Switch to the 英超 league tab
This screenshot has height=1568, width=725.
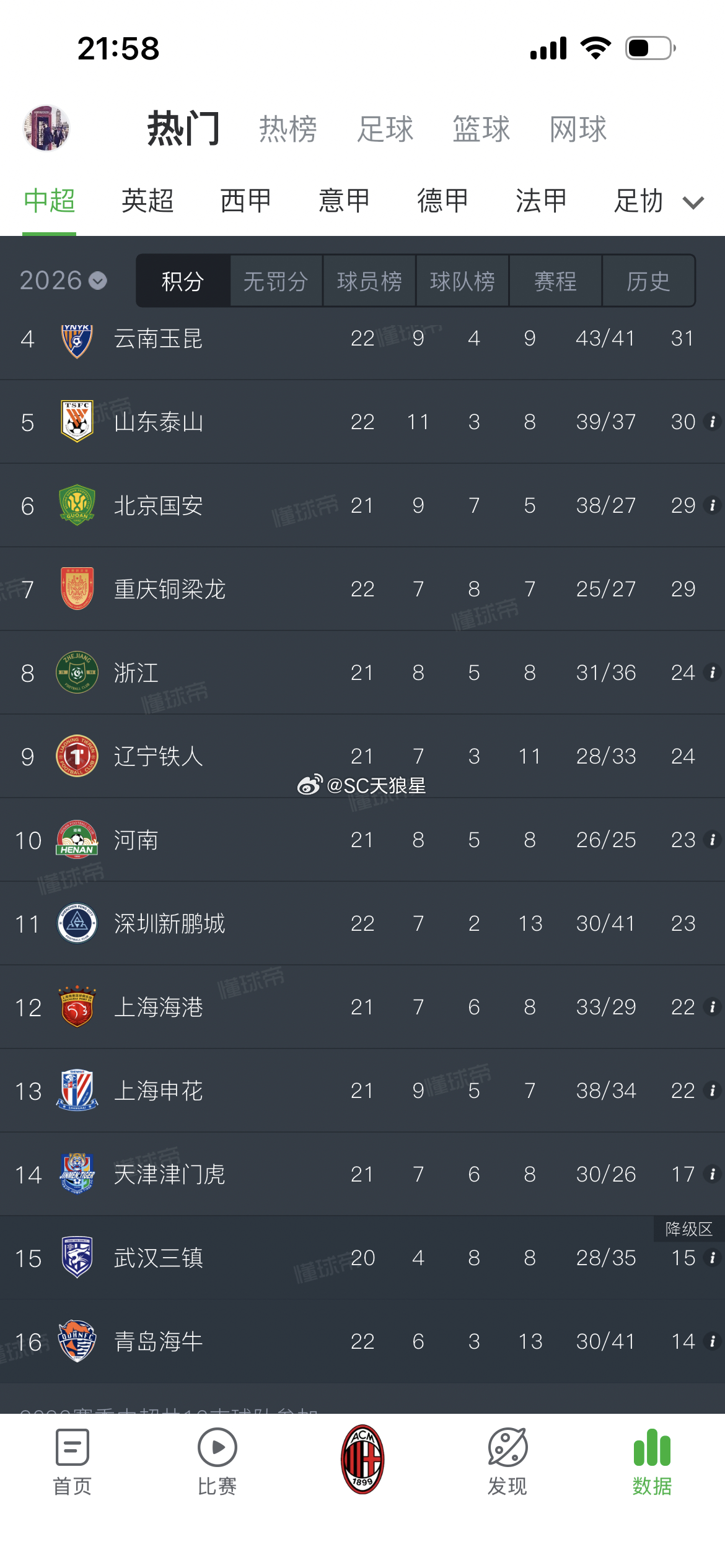tap(147, 201)
